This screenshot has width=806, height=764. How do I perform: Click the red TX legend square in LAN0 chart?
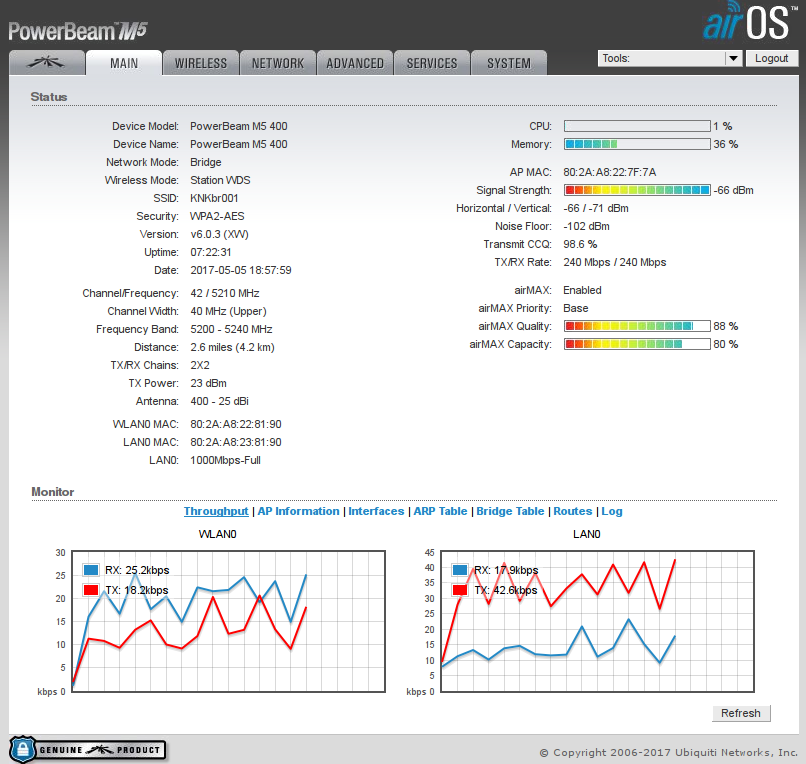pyautogui.click(x=460, y=590)
